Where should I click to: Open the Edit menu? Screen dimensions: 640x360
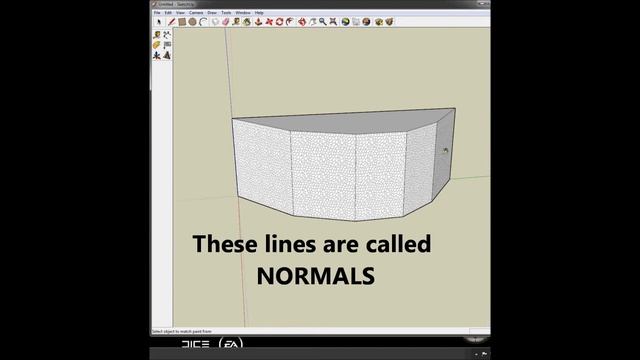click(168, 13)
